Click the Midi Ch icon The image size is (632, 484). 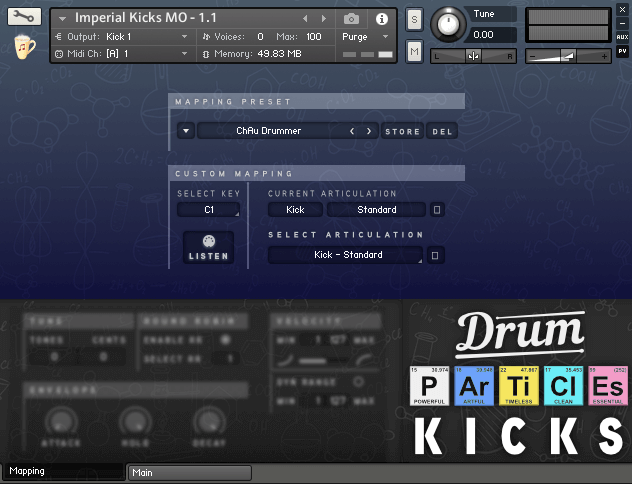[59, 54]
